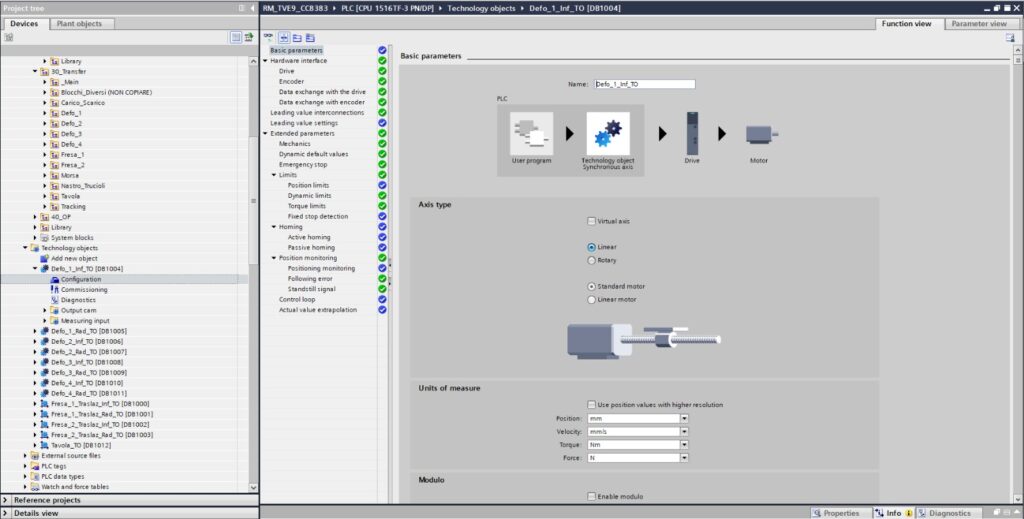
Task: Toggle the Virtual axis checkbox
Action: click(591, 221)
